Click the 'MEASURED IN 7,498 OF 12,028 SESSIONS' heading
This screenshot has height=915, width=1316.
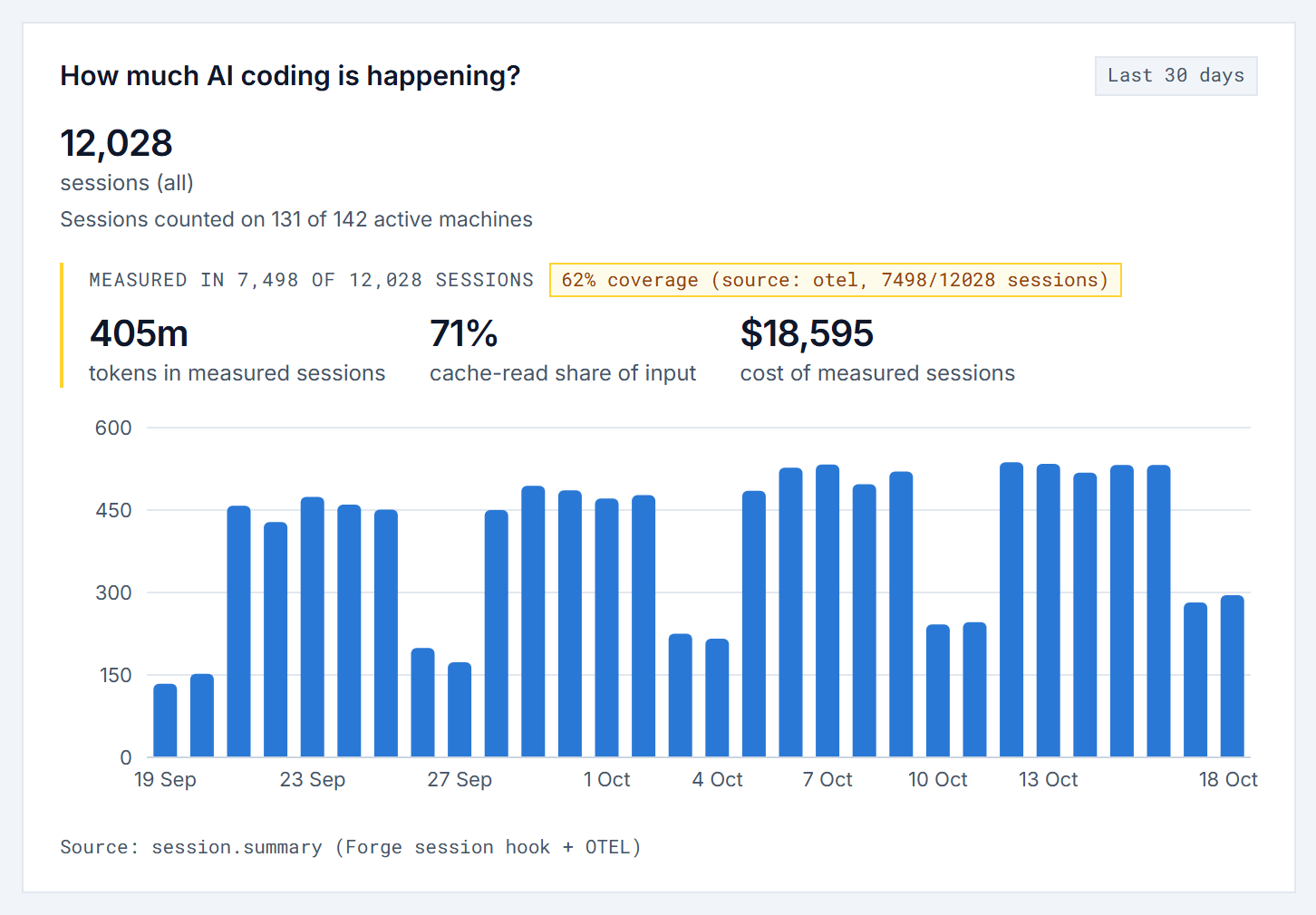click(312, 280)
